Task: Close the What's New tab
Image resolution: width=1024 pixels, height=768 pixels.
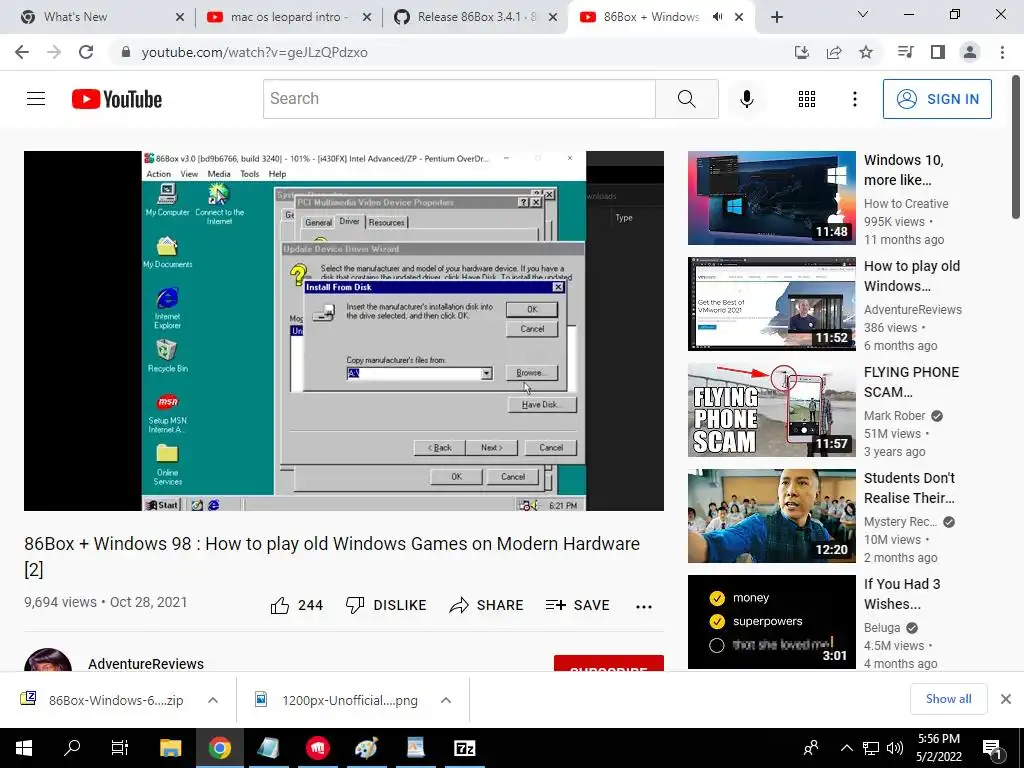Action: click(180, 18)
